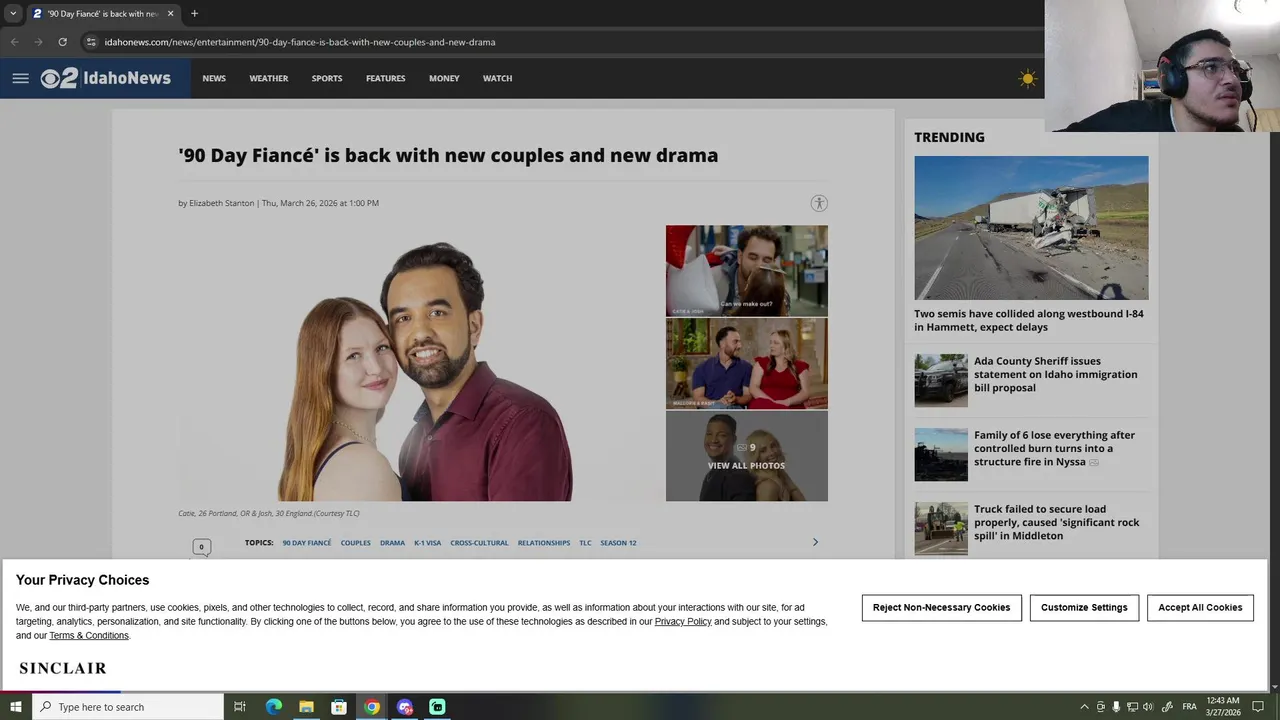1280x720 pixels.
Task: Open the volume speaker icon in tray
Action: click(1148, 707)
